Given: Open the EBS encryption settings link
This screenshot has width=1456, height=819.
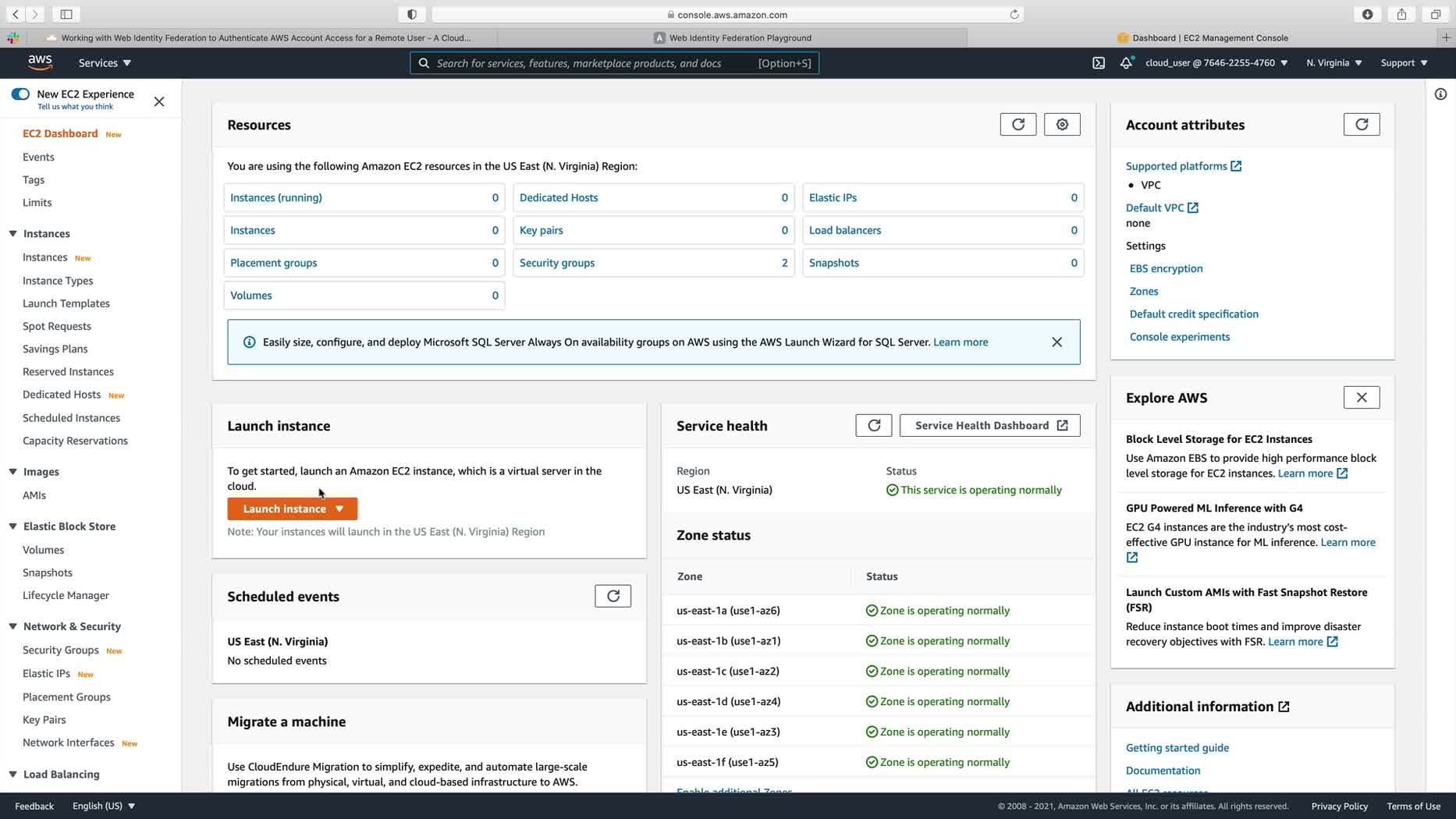Looking at the screenshot, I should pyautogui.click(x=1167, y=268).
